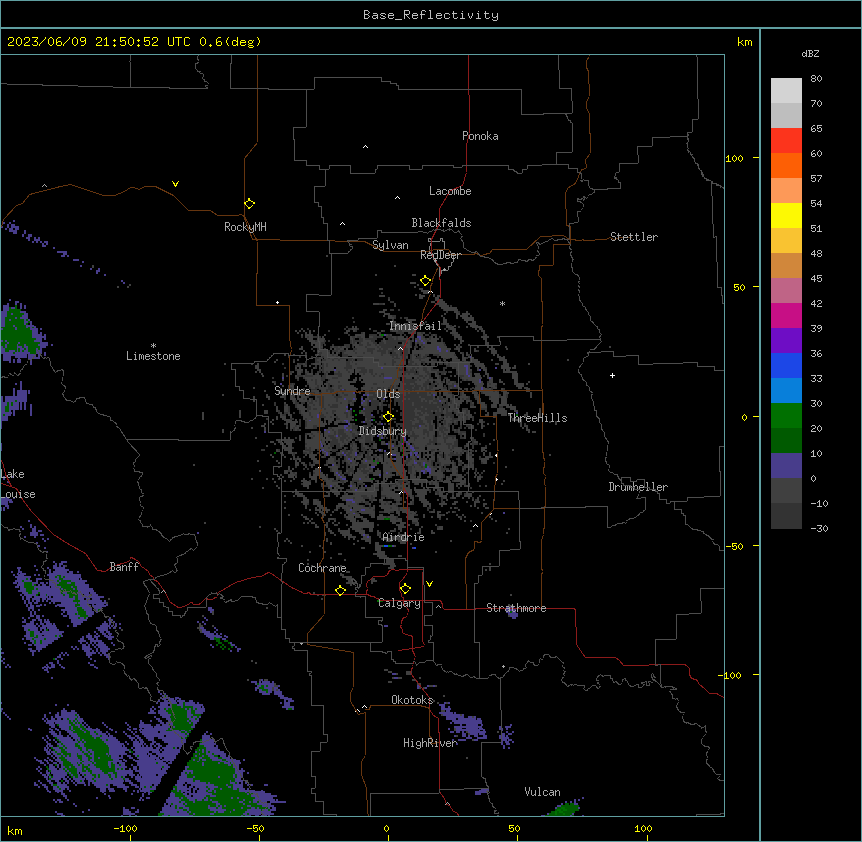Click the Innisfail city label
The width and height of the screenshot is (862, 842).
pos(416,326)
